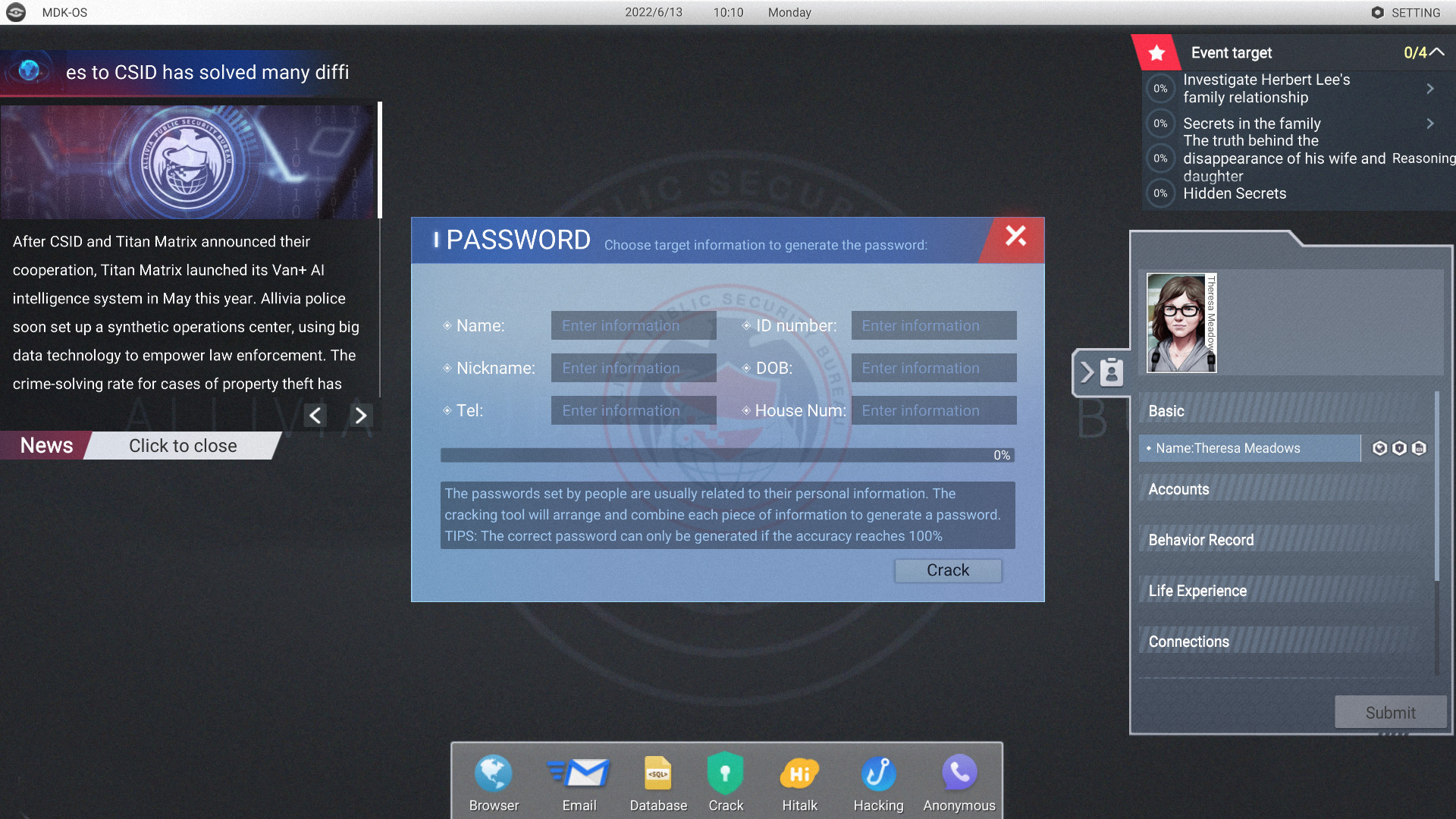The height and width of the screenshot is (819, 1456).
Task: Click the Crack button to attempt password
Action: (x=948, y=569)
